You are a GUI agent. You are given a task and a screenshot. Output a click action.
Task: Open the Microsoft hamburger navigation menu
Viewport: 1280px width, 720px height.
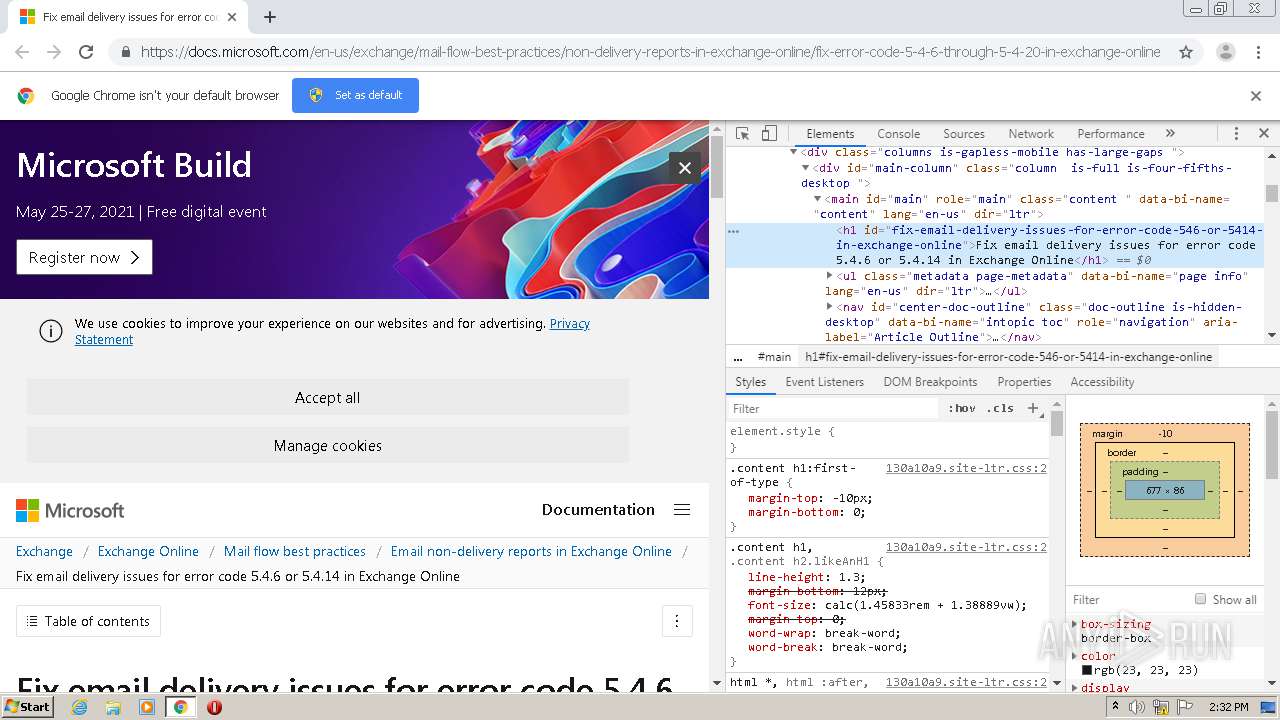click(682, 510)
